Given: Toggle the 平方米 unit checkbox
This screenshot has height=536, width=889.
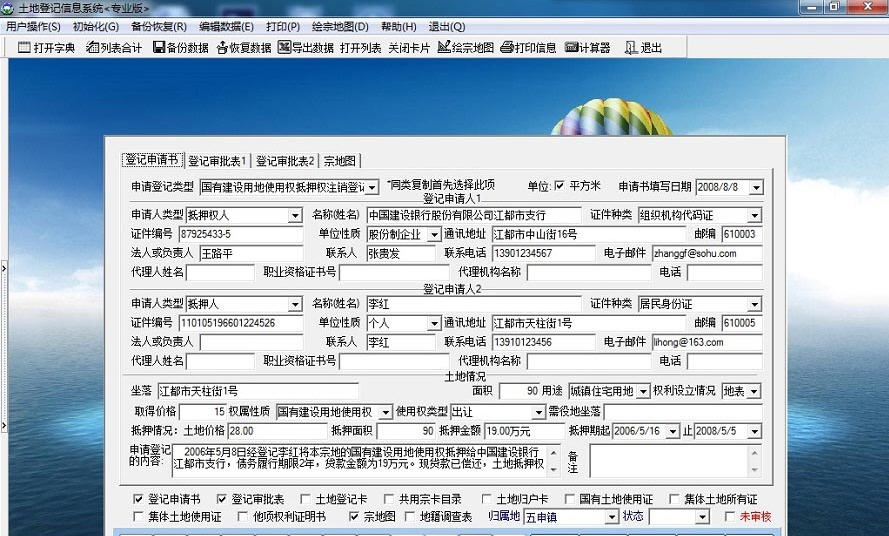Looking at the screenshot, I should pyautogui.click(x=560, y=185).
